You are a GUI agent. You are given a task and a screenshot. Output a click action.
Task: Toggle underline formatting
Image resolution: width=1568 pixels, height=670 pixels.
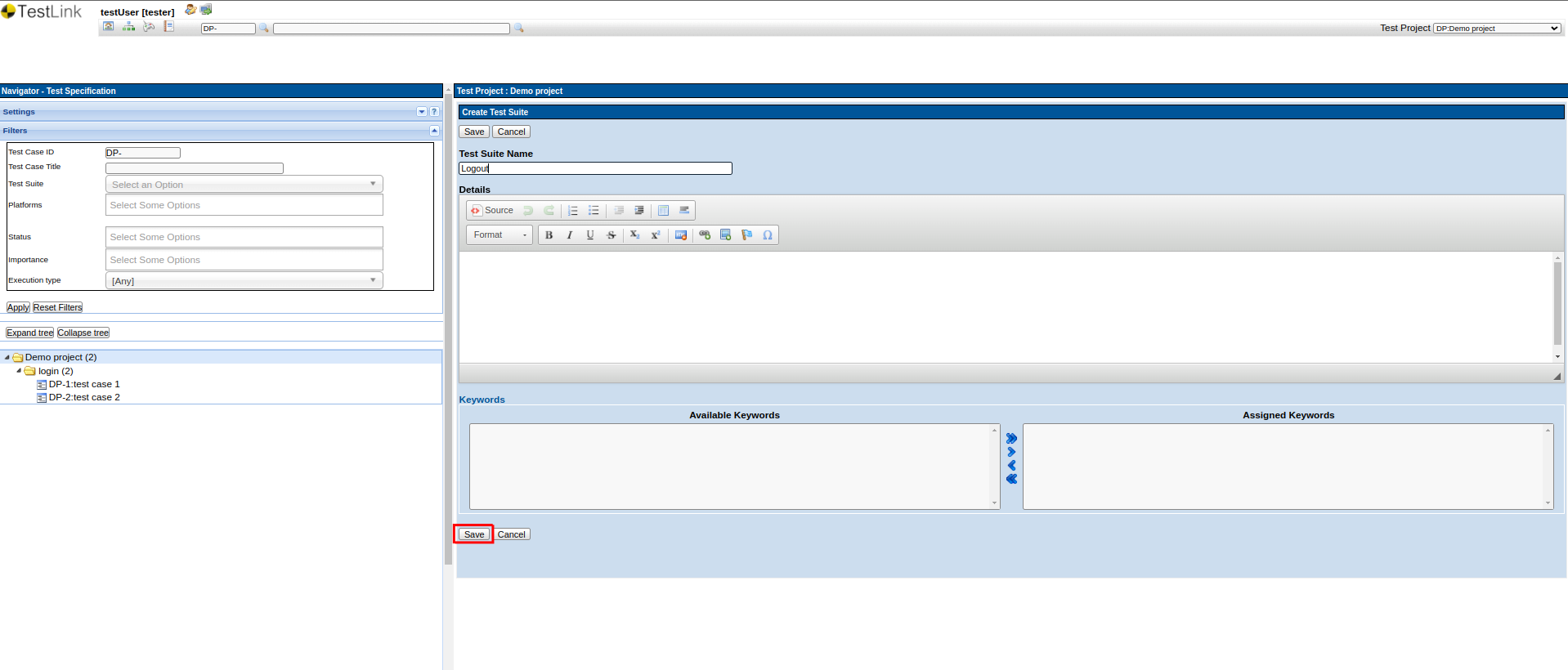[x=589, y=235]
